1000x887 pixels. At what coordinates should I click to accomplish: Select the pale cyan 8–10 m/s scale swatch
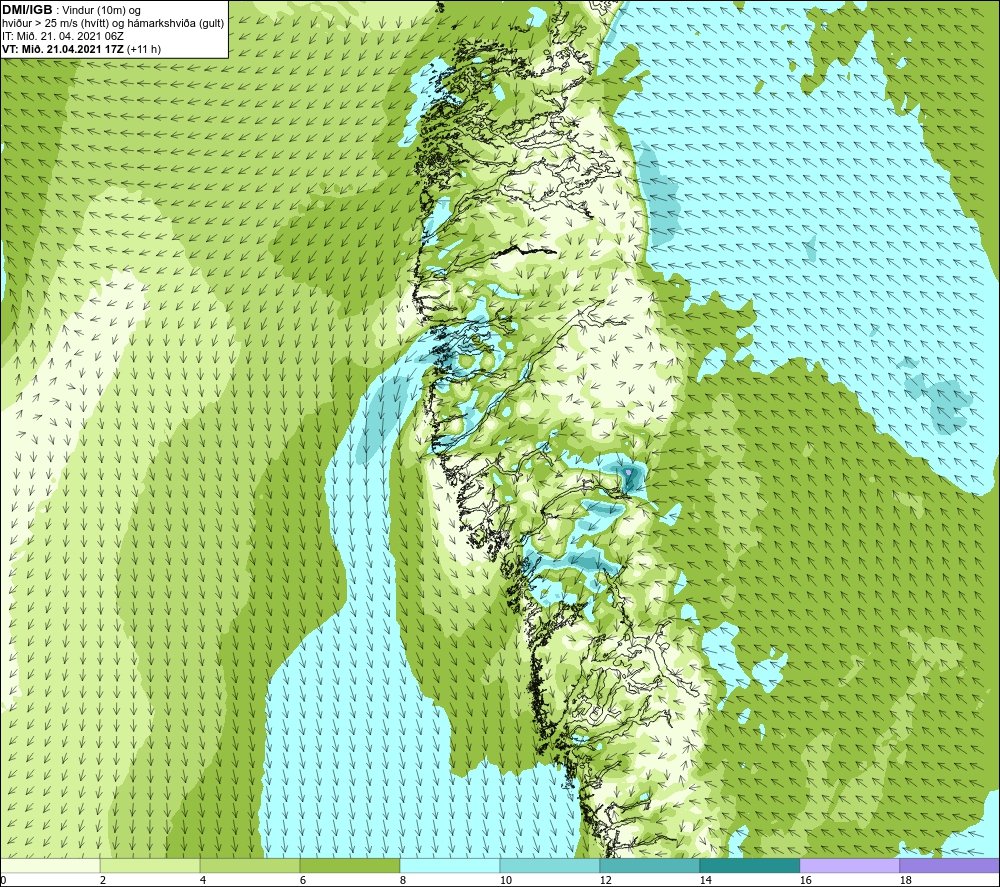[450, 865]
